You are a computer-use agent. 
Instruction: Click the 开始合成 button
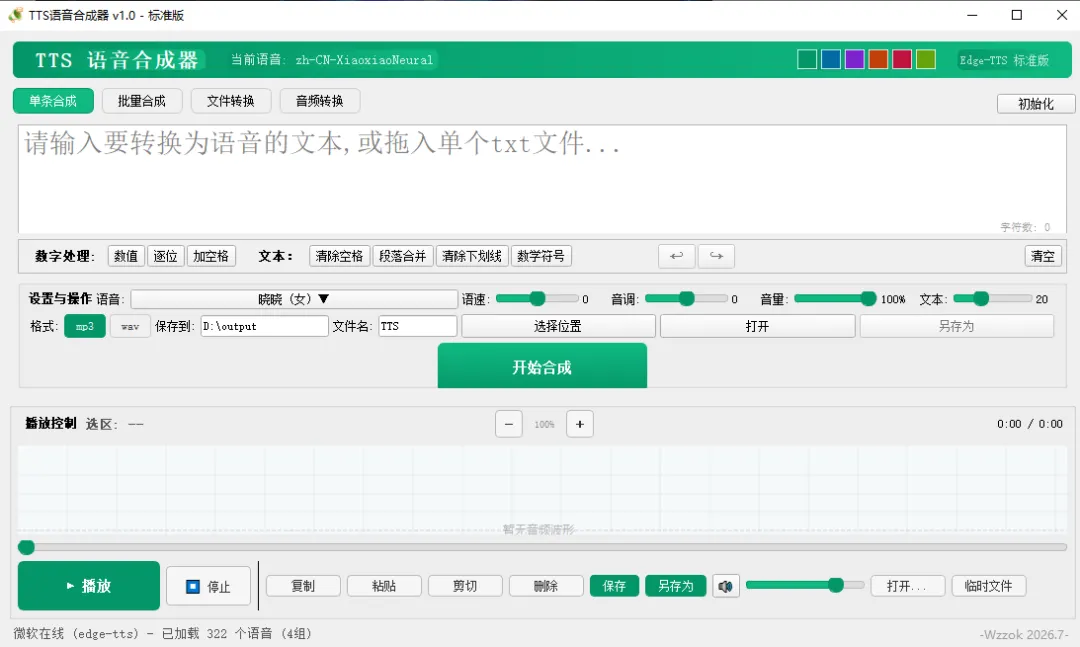pyautogui.click(x=542, y=367)
